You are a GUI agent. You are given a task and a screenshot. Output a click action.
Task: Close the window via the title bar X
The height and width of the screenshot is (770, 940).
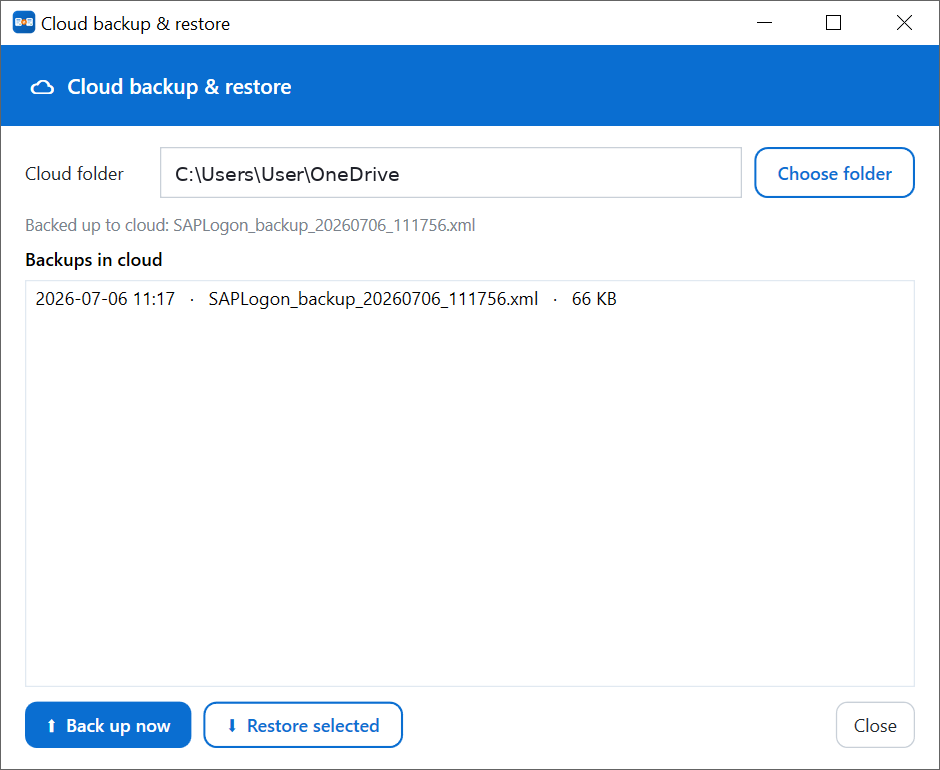point(904,23)
